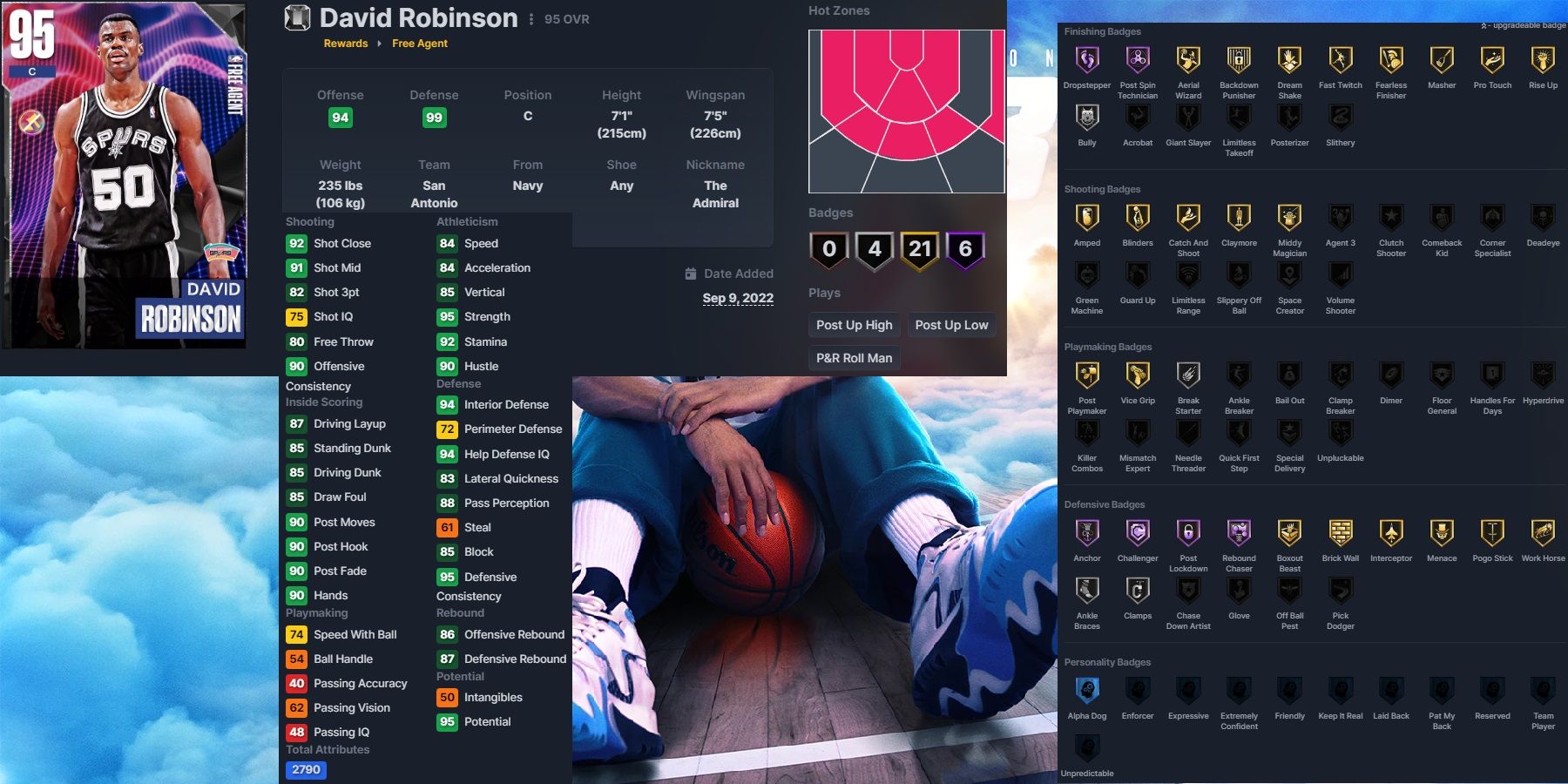Click the Free Agent breadcrumb link

tap(420, 44)
